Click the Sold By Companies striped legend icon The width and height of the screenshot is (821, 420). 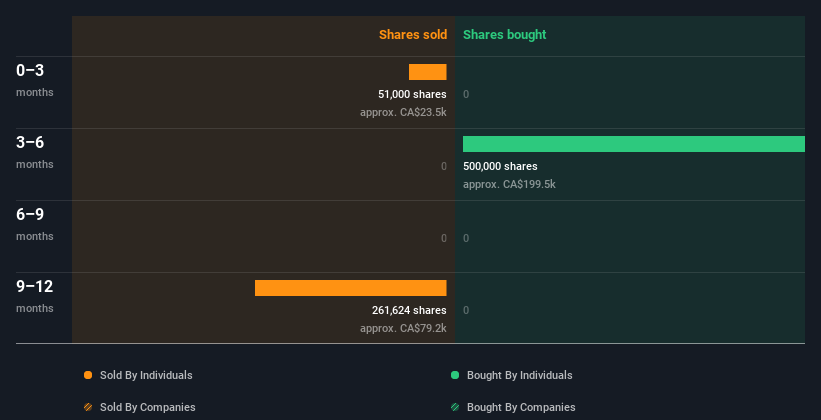[88, 407]
